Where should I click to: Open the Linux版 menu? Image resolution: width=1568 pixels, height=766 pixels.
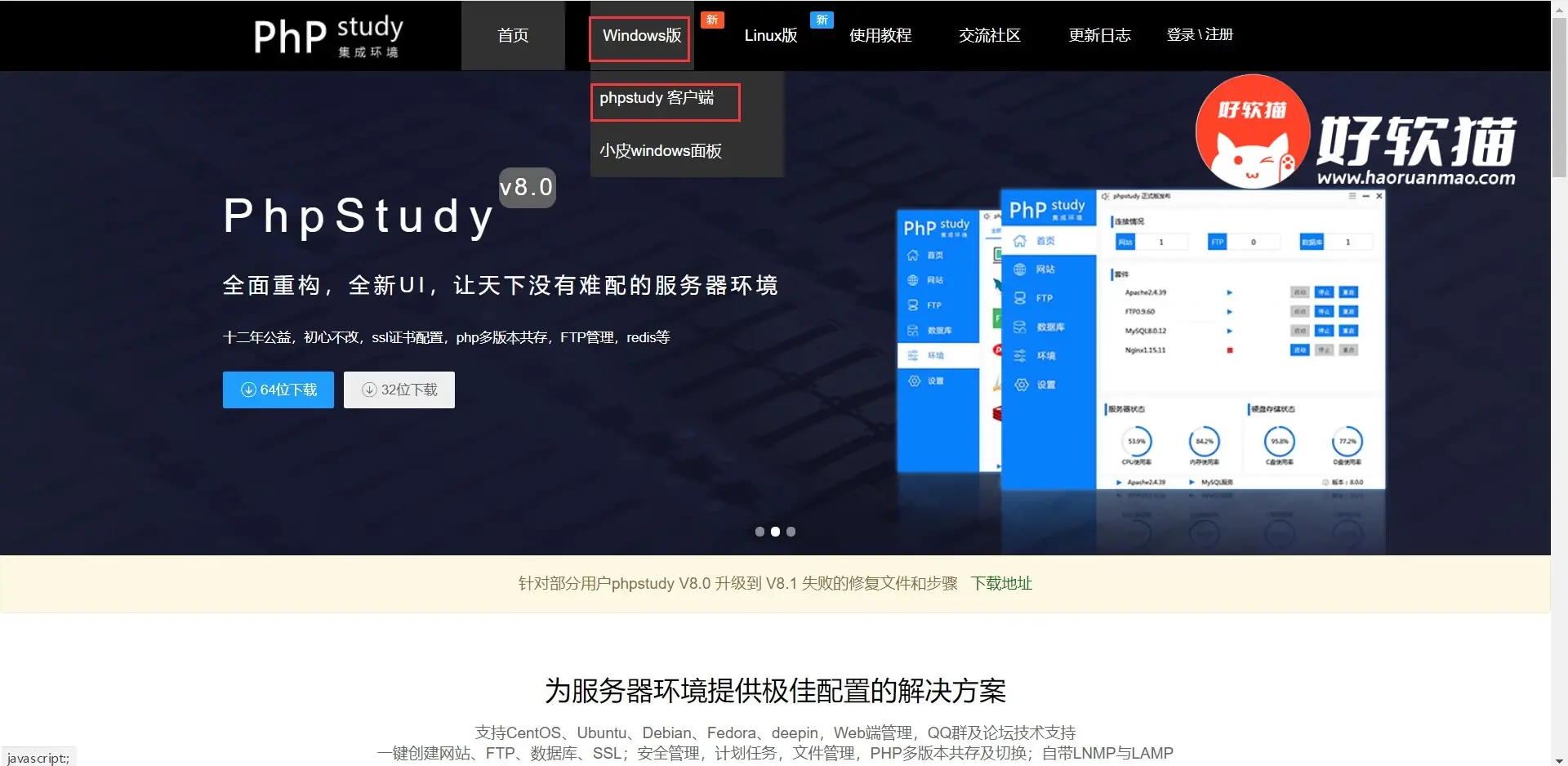(x=770, y=35)
